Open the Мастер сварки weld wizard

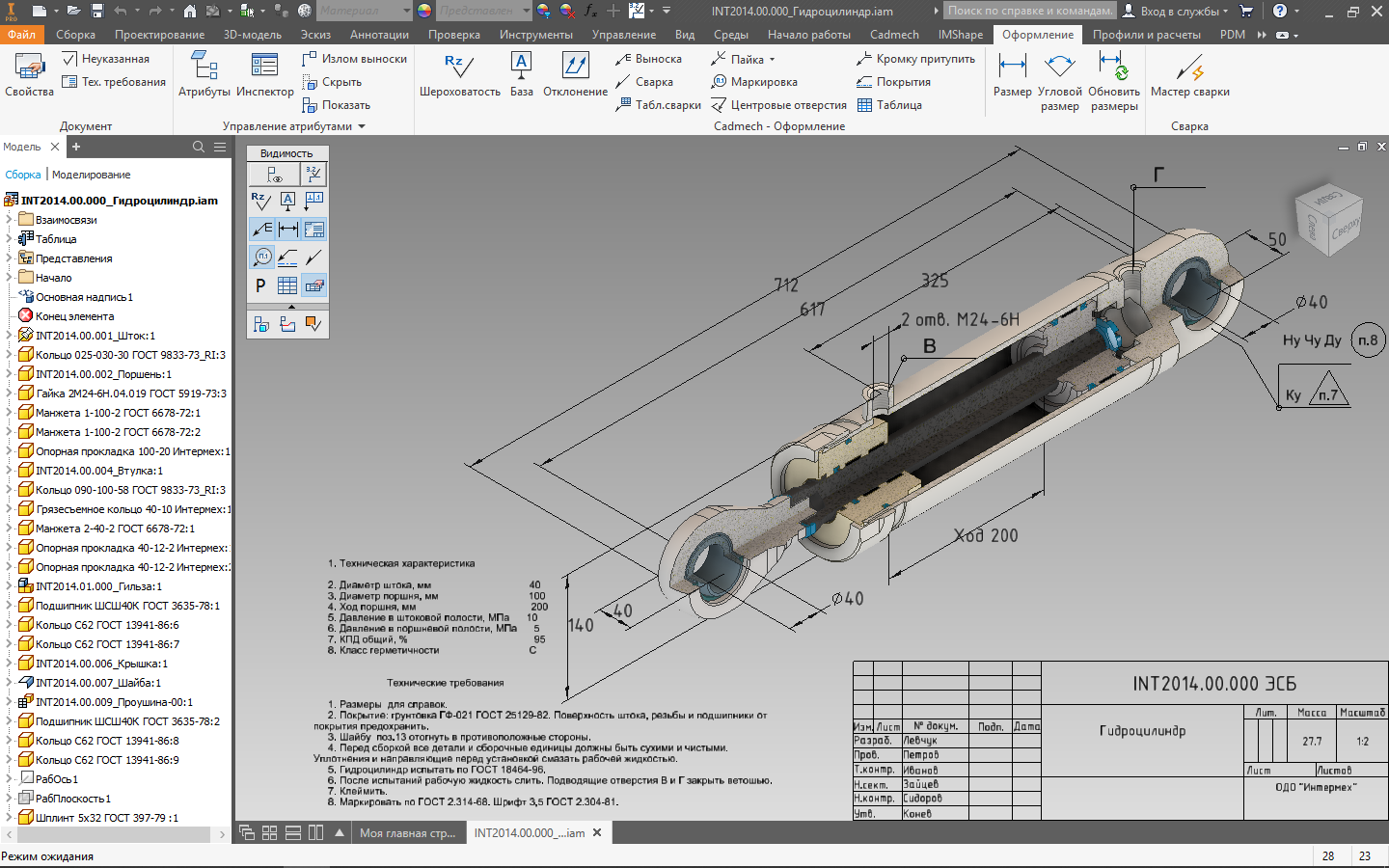tap(1189, 75)
